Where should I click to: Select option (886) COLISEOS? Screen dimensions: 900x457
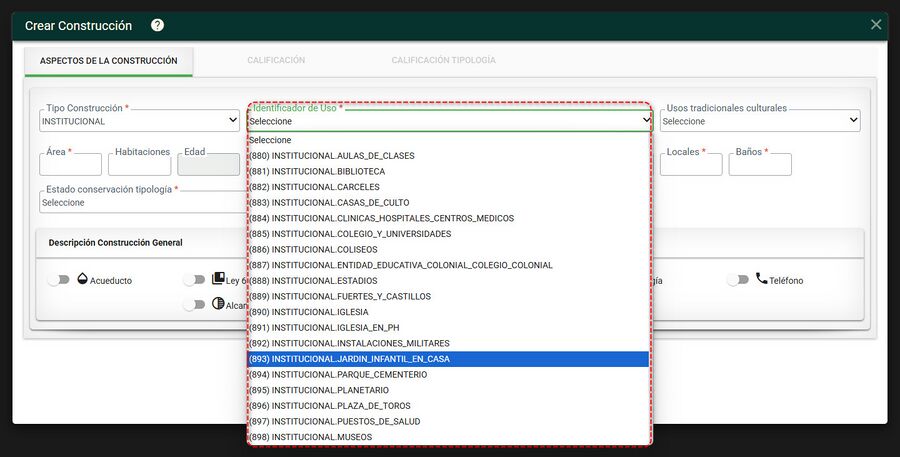tap(448, 249)
